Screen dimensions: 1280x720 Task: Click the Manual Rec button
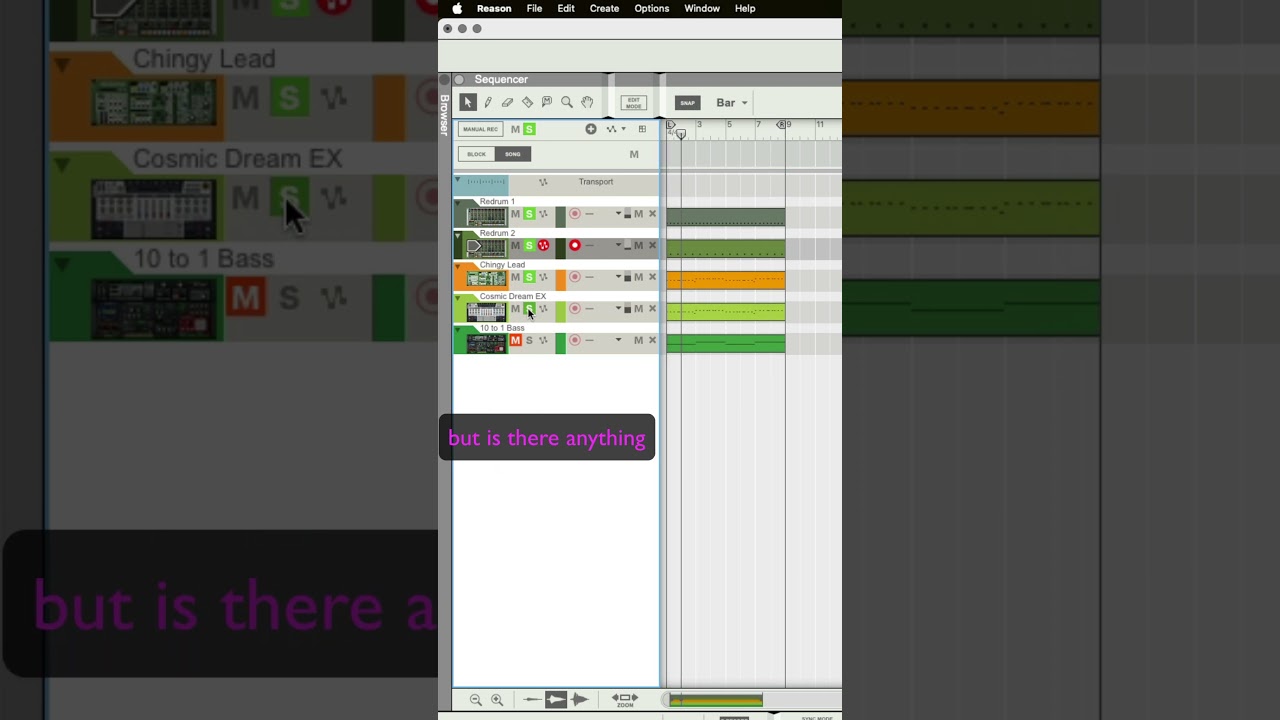480,129
